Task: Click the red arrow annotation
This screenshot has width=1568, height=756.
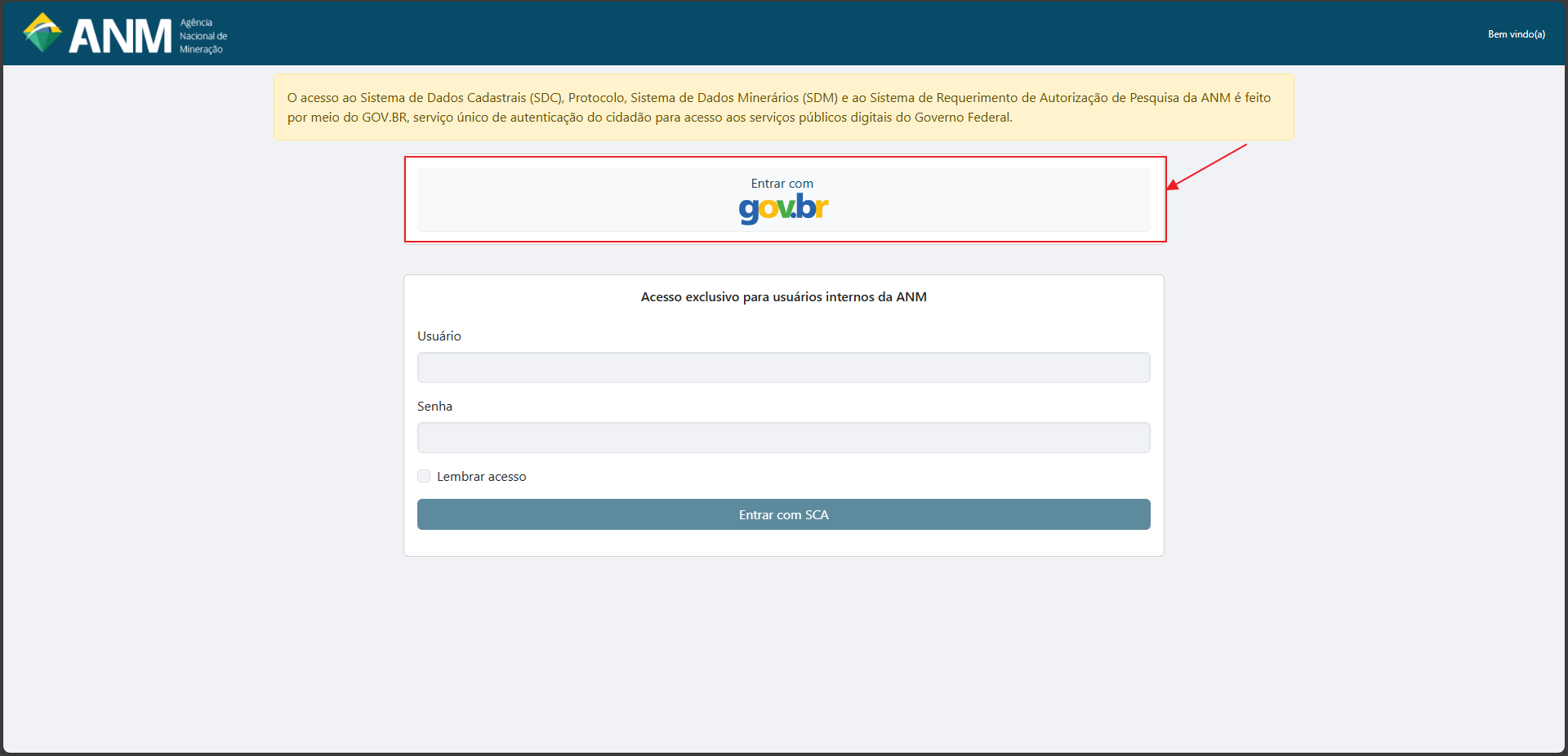Action: pyautogui.click(x=1207, y=167)
